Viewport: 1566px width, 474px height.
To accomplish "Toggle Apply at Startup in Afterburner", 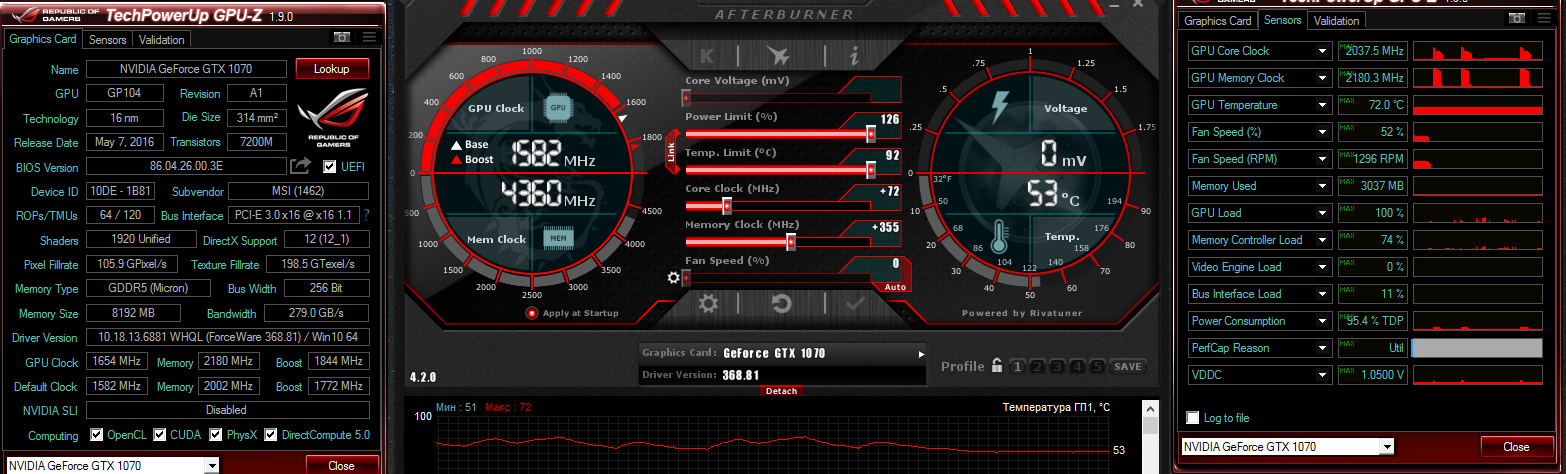I will coord(531,313).
